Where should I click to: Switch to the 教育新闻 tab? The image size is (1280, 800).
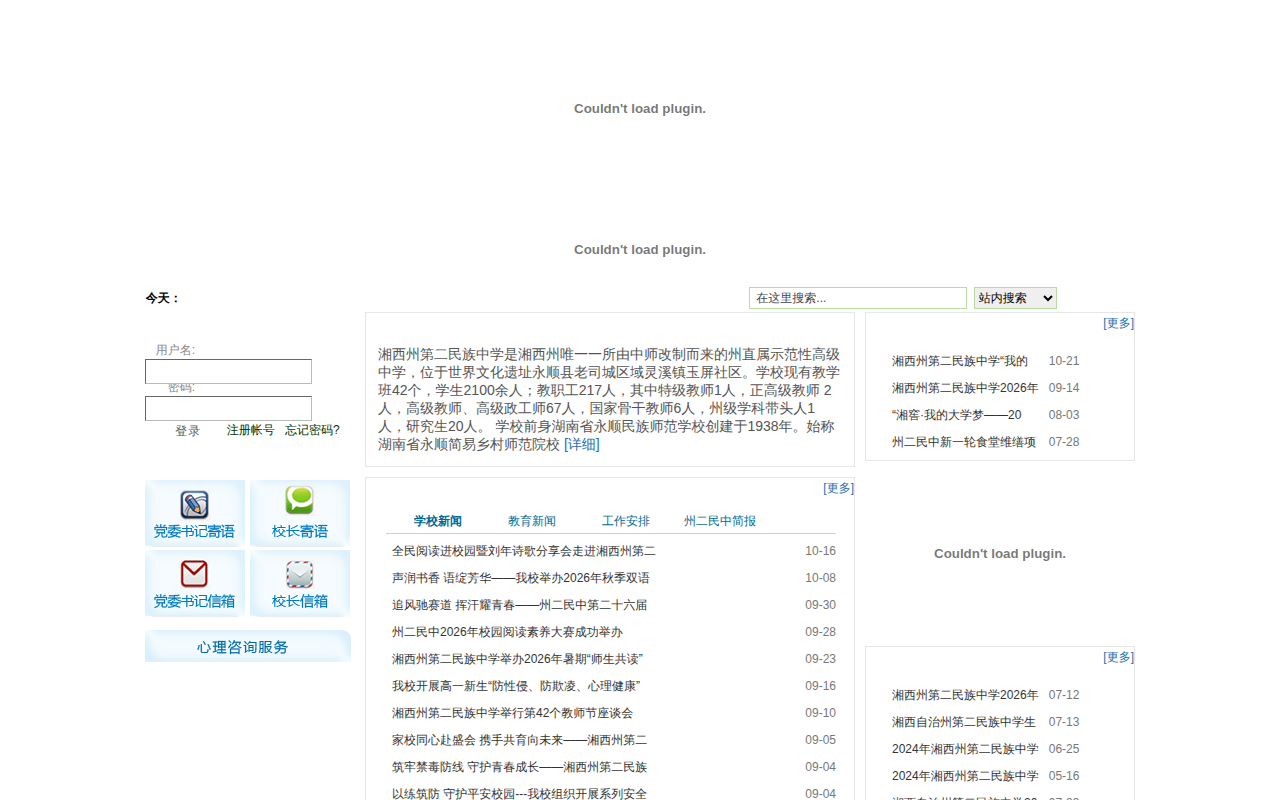pyautogui.click(x=532, y=521)
